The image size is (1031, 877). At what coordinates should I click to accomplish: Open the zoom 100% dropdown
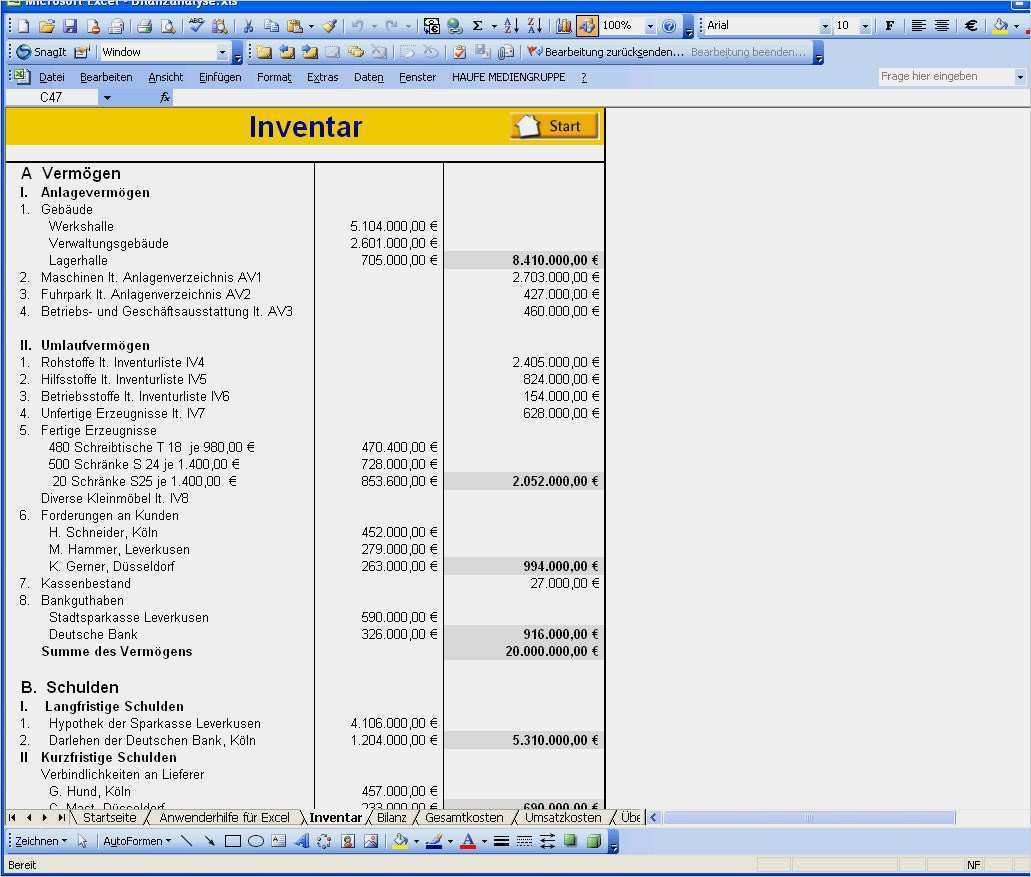tap(650, 26)
